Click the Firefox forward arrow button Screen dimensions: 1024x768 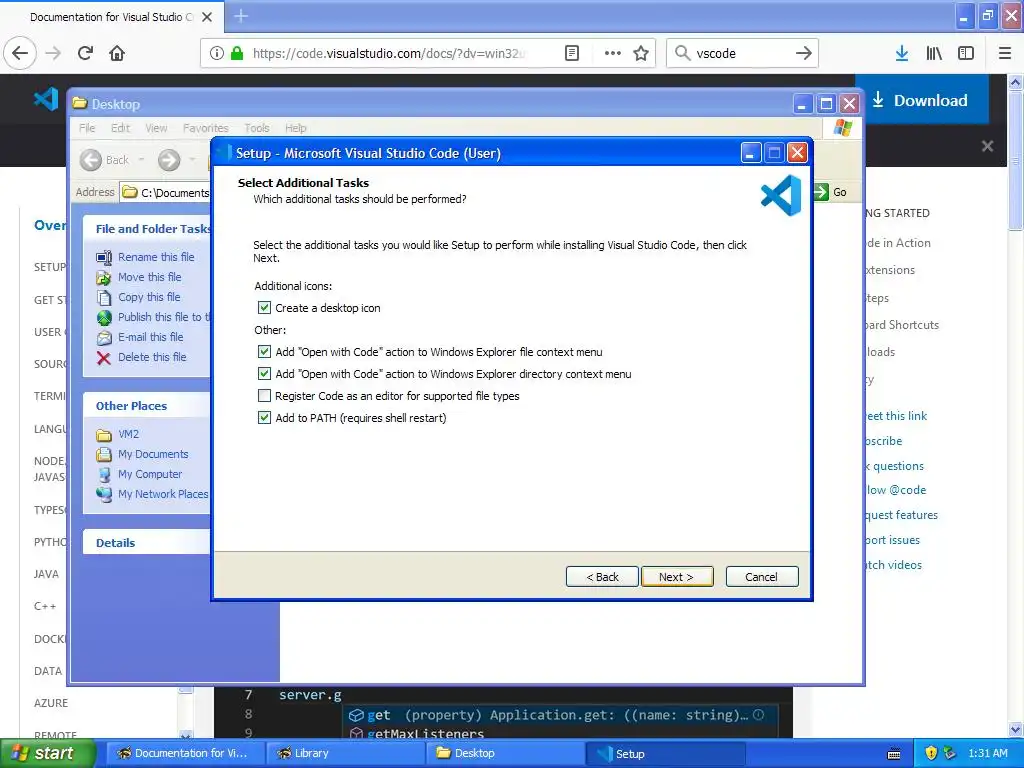[53, 53]
